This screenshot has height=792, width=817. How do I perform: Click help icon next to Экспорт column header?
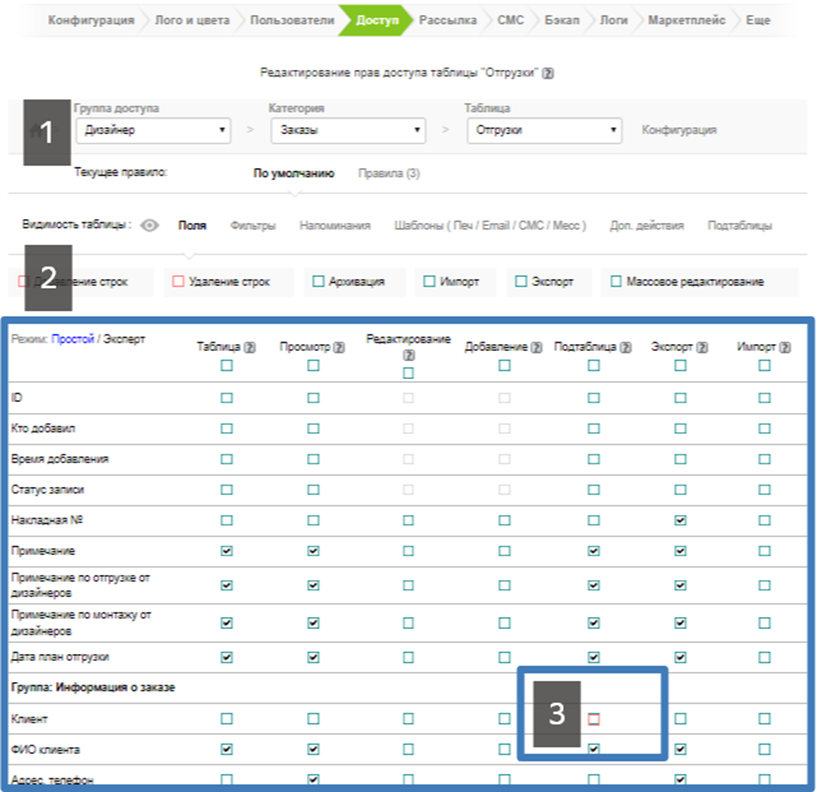[705, 347]
